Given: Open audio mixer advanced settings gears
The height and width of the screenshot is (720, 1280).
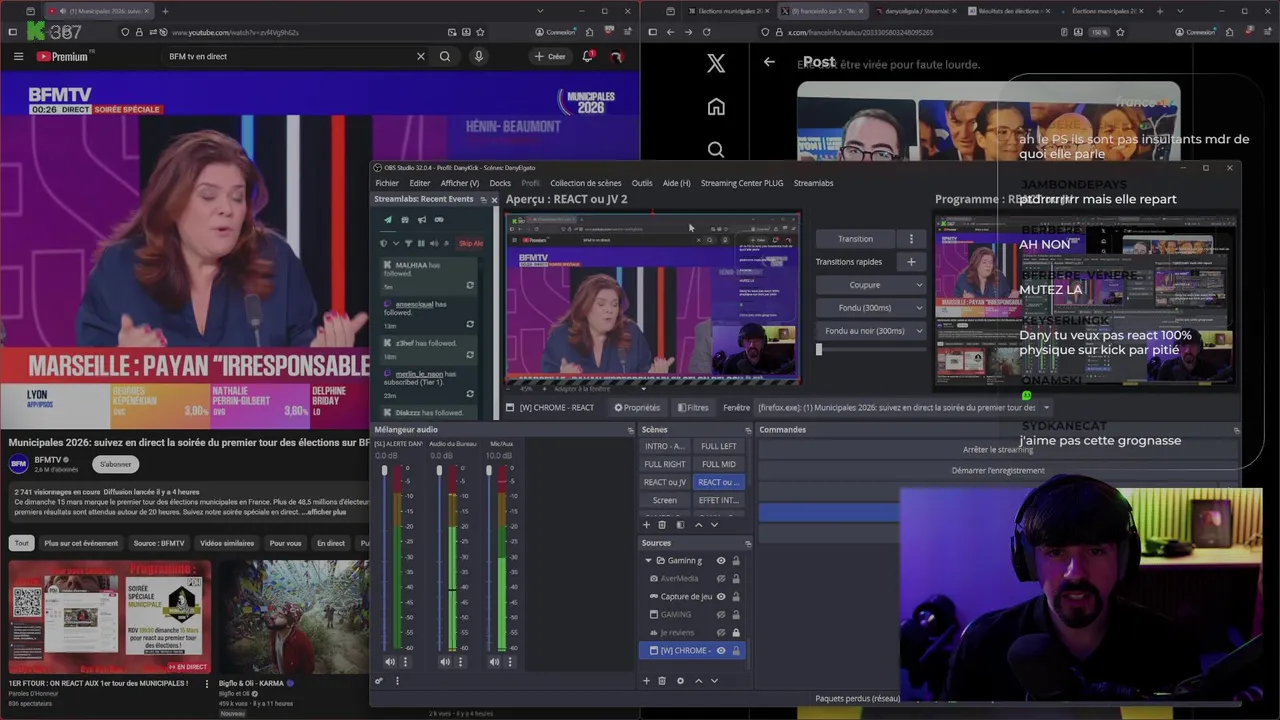Looking at the screenshot, I should [x=379, y=681].
